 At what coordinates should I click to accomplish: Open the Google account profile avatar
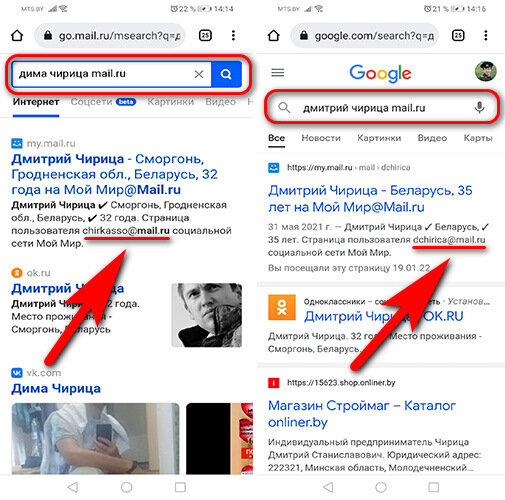point(486,71)
